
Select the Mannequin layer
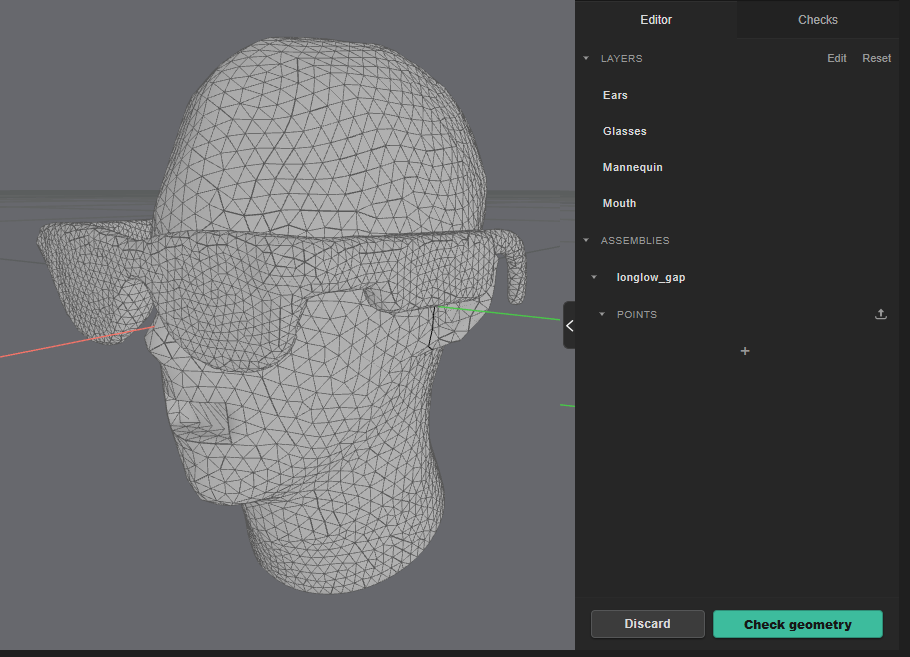[x=633, y=167]
